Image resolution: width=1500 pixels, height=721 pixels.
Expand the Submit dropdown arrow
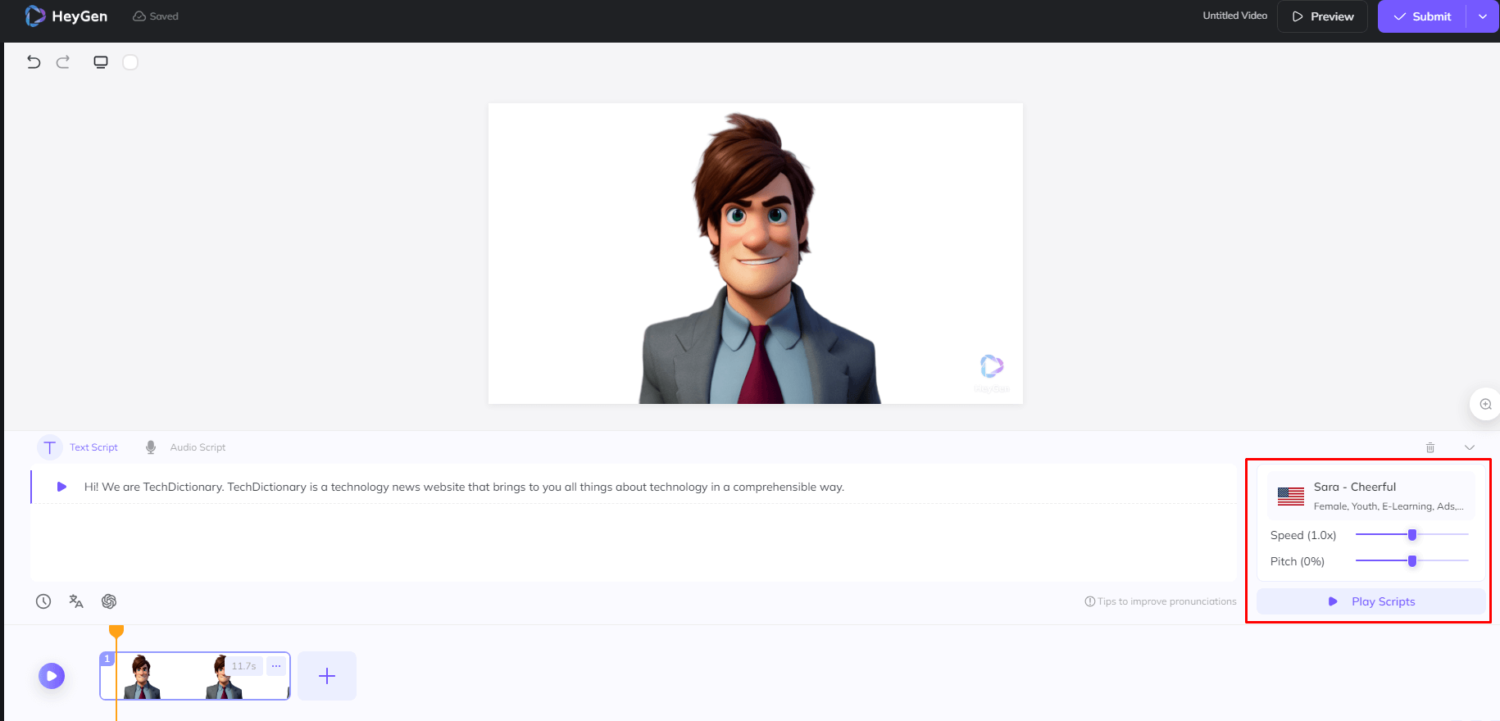pos(1482,16)
